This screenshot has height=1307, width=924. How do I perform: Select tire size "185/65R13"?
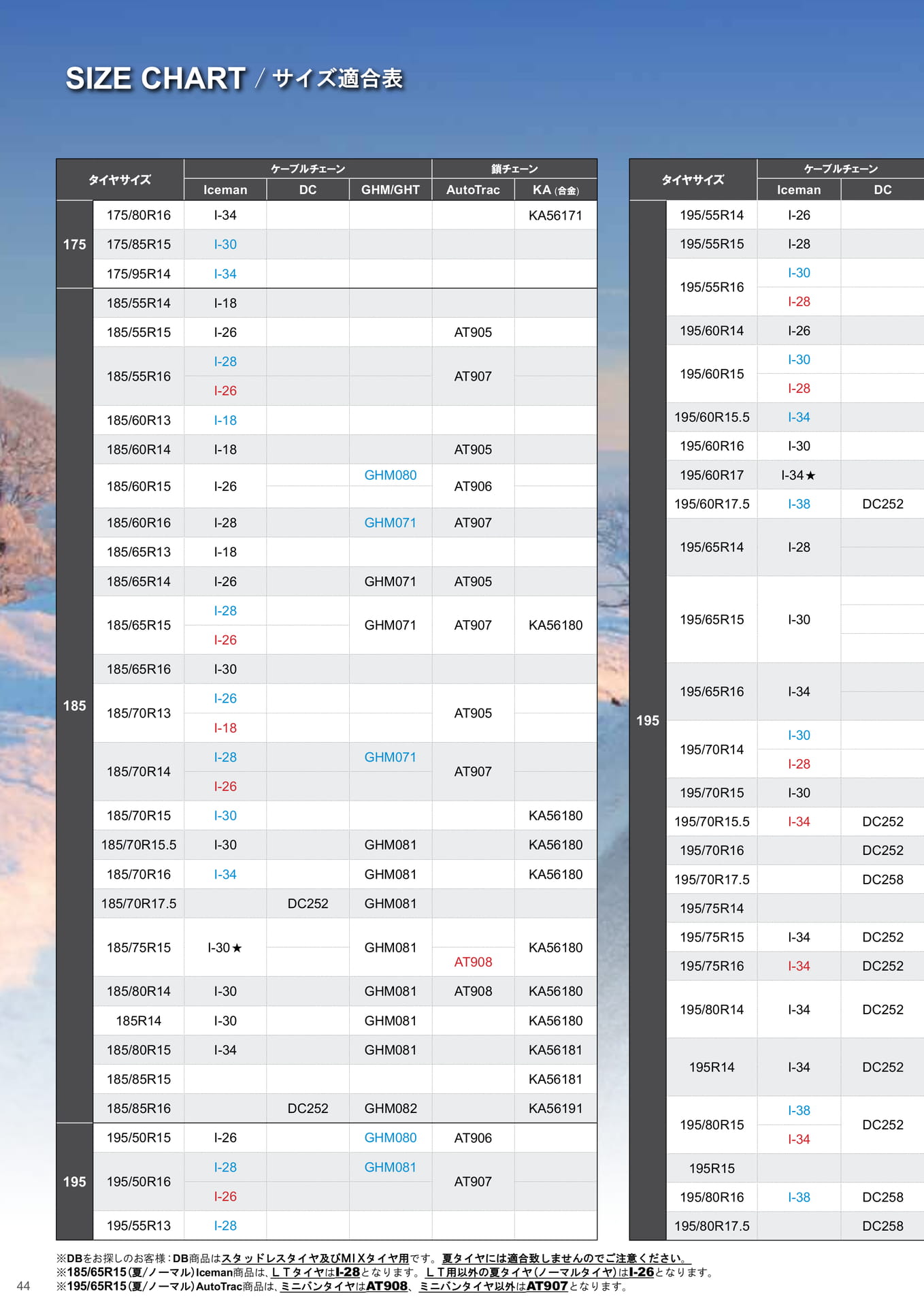click(x=139, y=552)
